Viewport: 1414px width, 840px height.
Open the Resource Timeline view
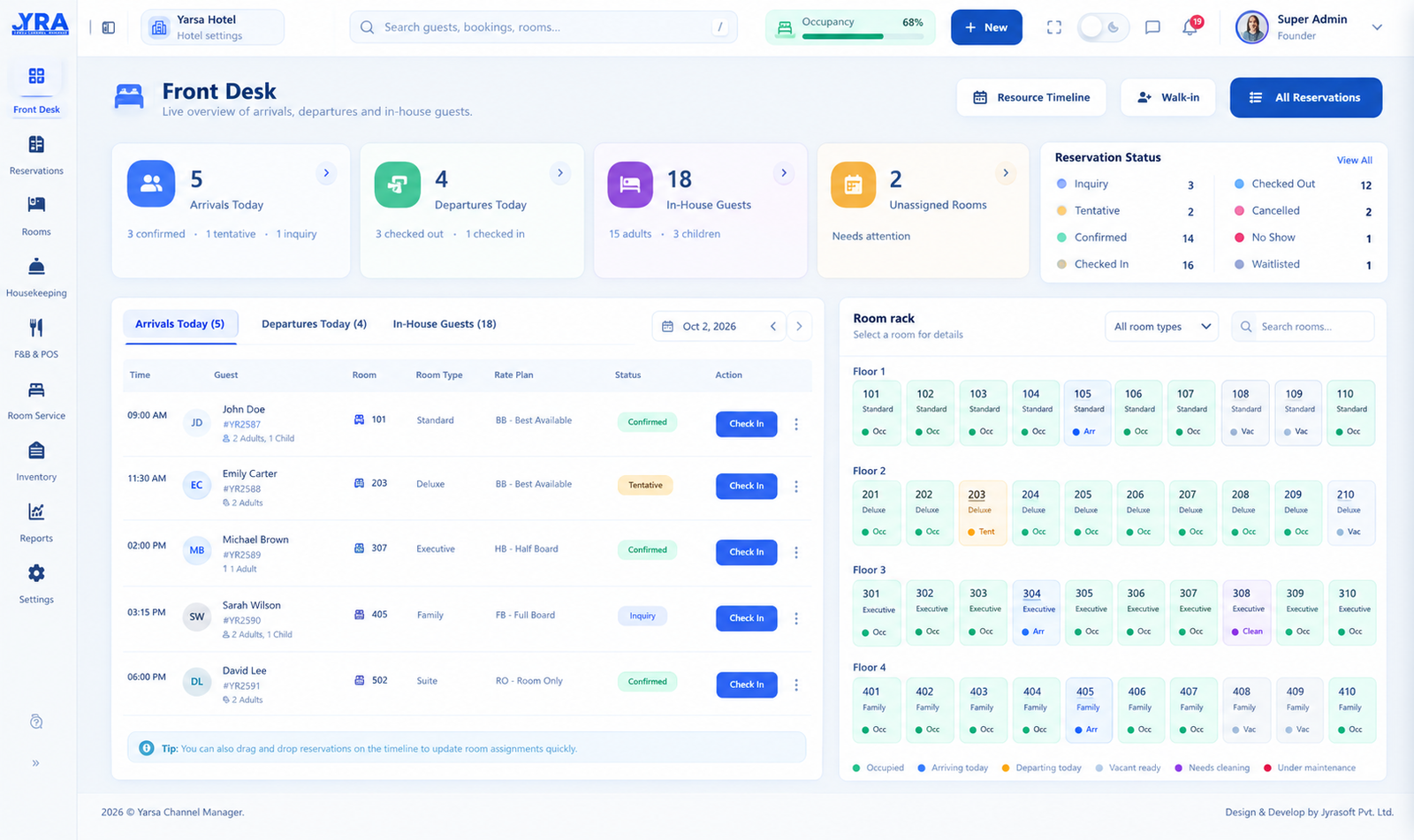tap(1031, 97)
